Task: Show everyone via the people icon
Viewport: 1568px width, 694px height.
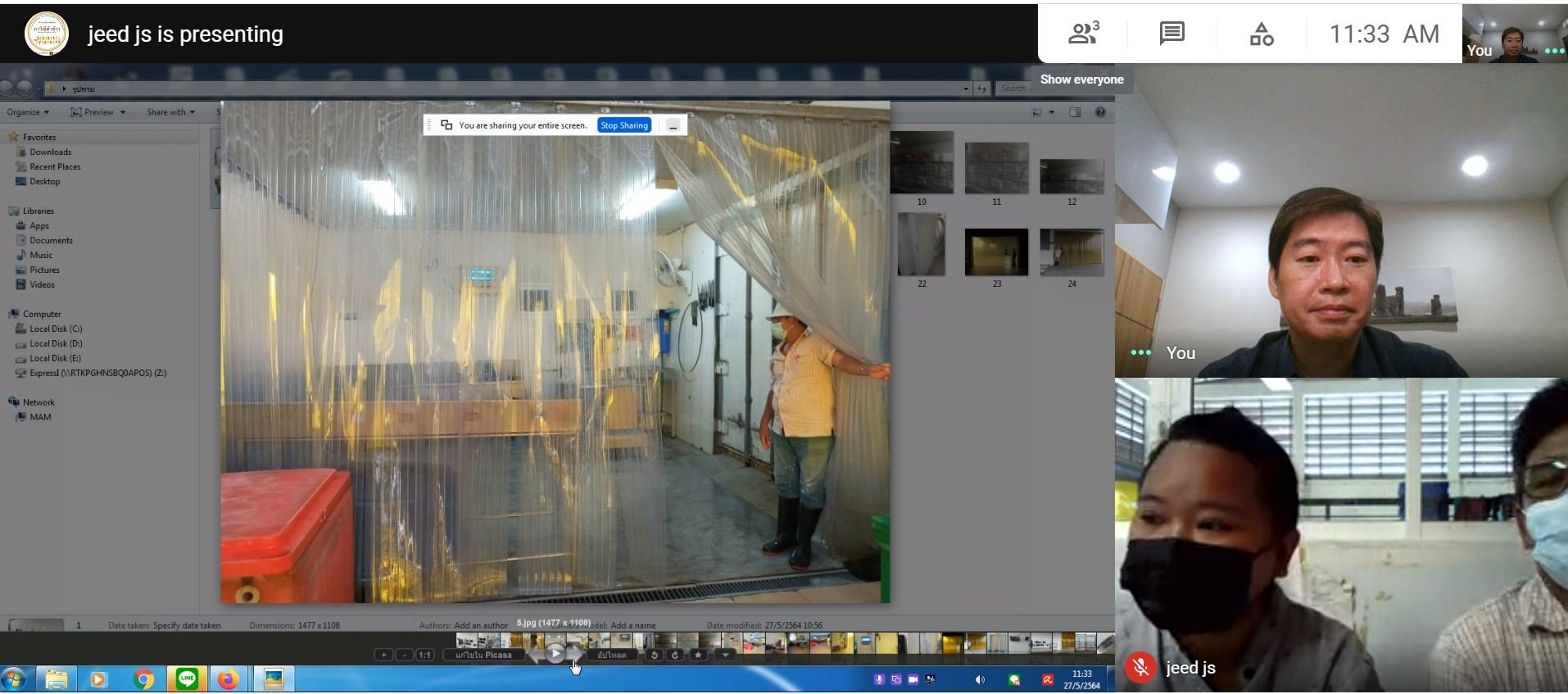Action: coord(1083,34)
